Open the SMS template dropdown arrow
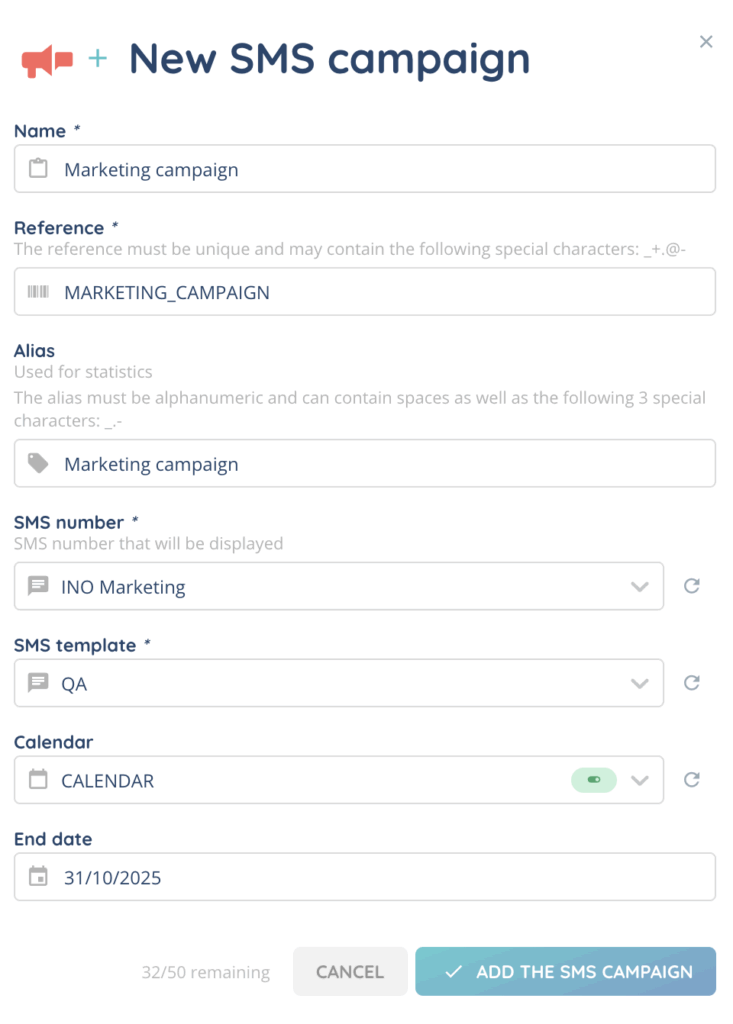 pos(640,684)
